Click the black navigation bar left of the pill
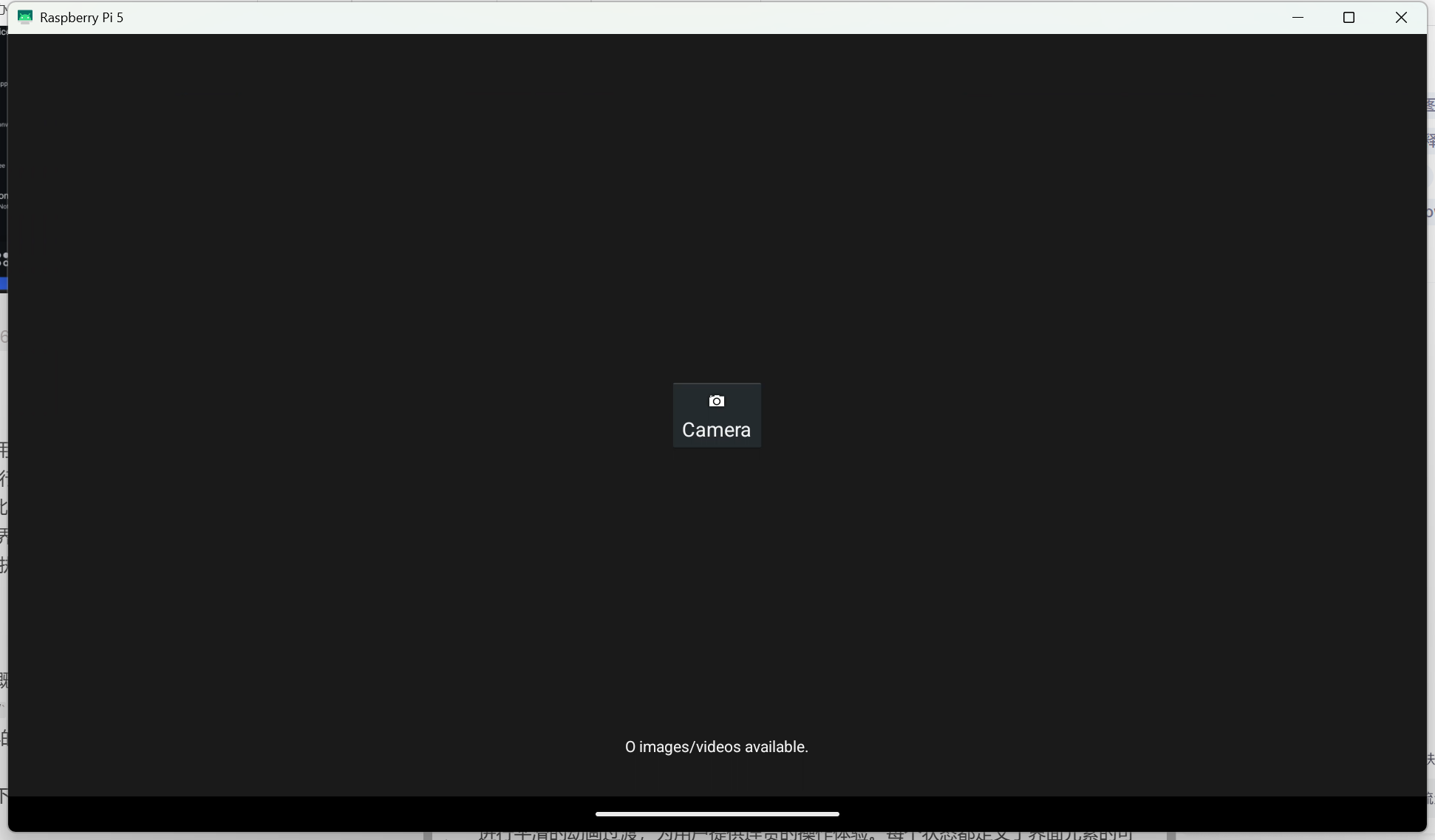Viewport: 1435px width, 840px height. (296, 813)
